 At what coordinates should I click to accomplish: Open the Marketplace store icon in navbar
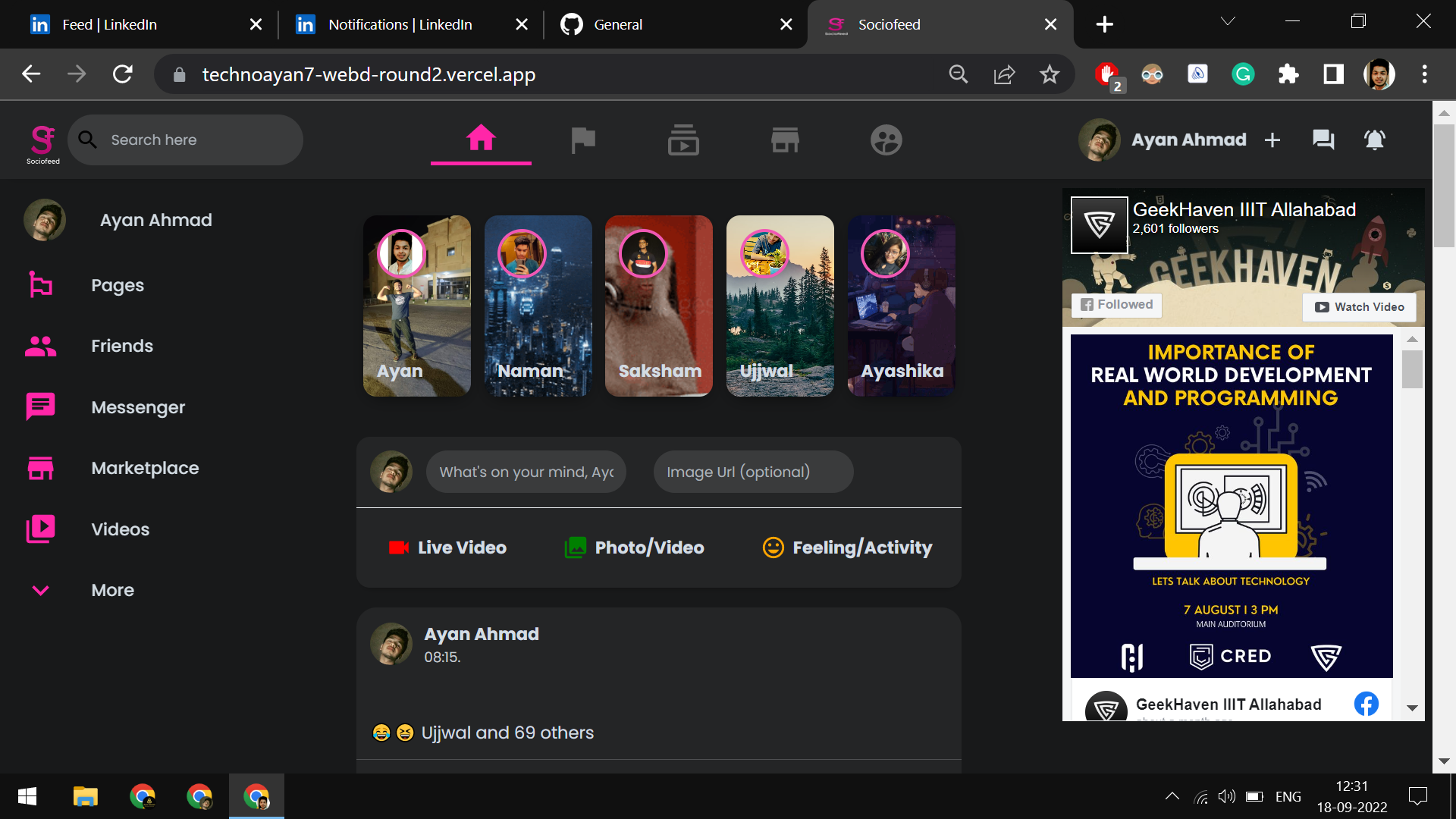click(x=785, y=140)
